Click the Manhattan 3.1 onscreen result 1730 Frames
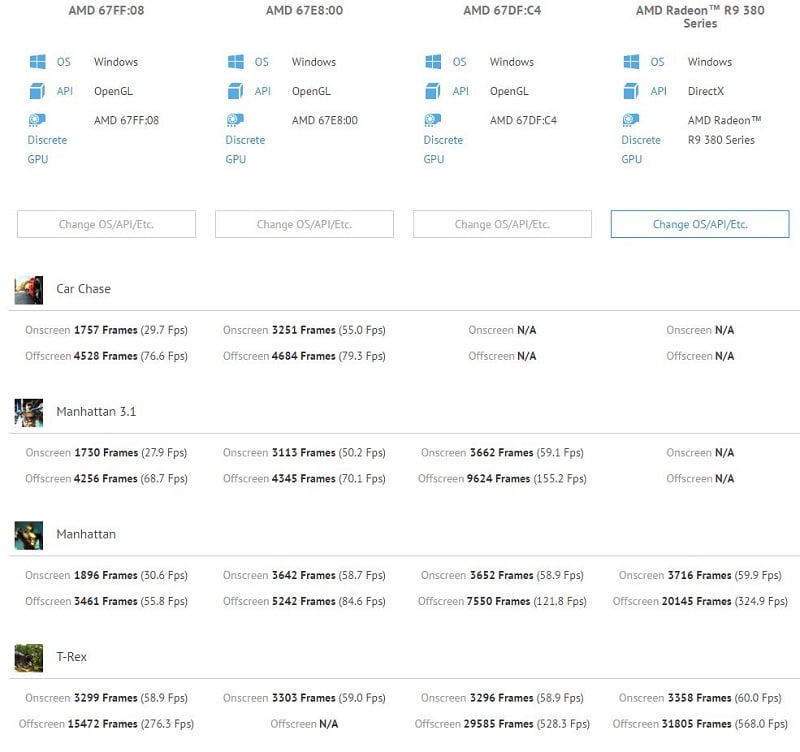 (106, 453)
